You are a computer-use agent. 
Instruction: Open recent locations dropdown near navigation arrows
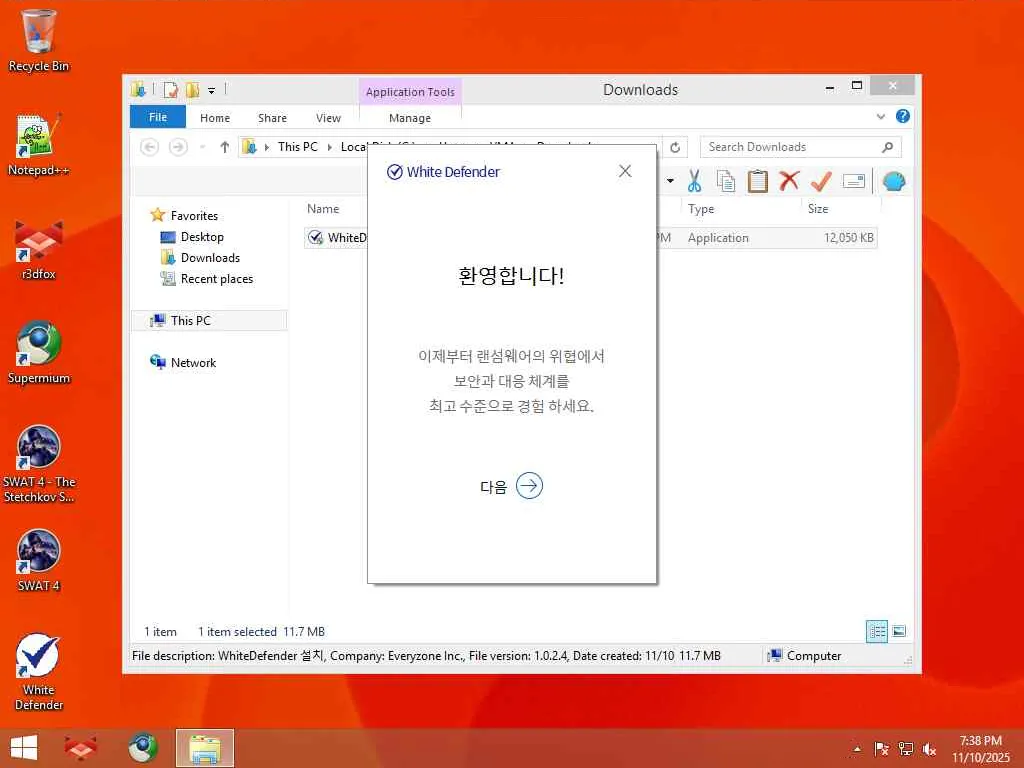202,148
